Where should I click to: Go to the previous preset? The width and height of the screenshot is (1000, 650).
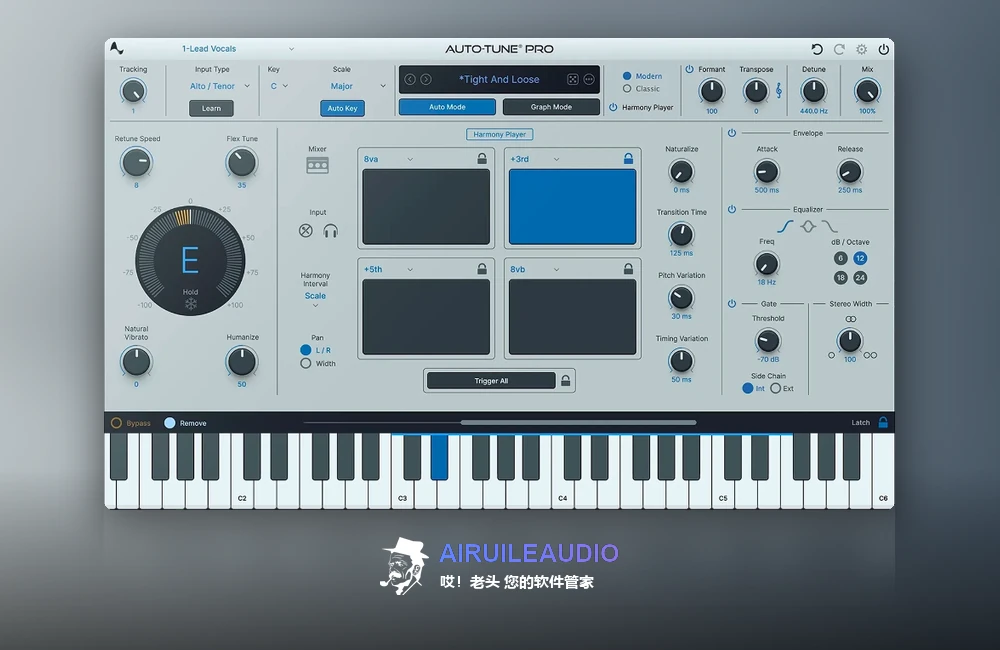click(x=410, y=79)
